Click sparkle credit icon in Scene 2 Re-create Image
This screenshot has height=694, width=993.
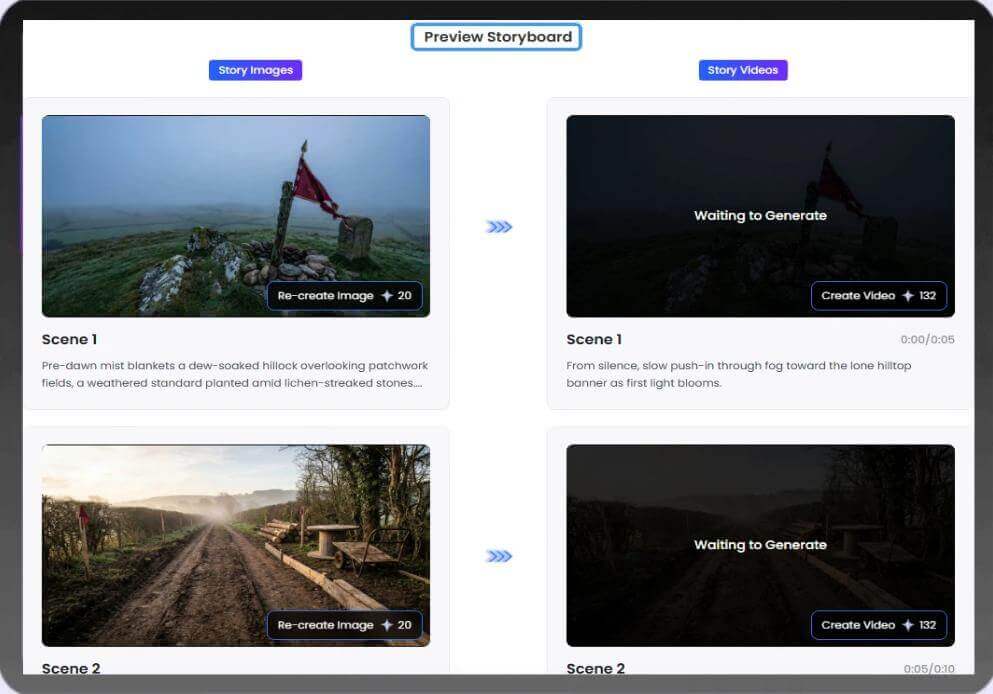pos(385,625)
